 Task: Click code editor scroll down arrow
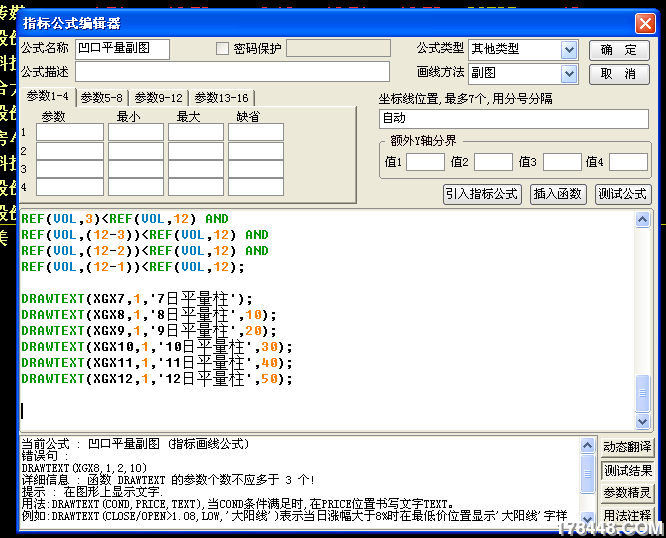642,421
